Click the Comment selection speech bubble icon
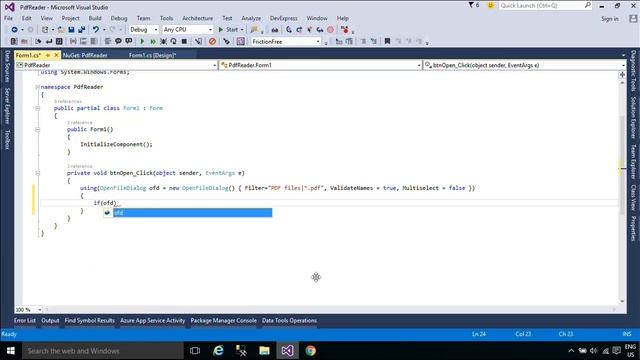640x360 pixels. pyautogui.click(x=118, y=41)
